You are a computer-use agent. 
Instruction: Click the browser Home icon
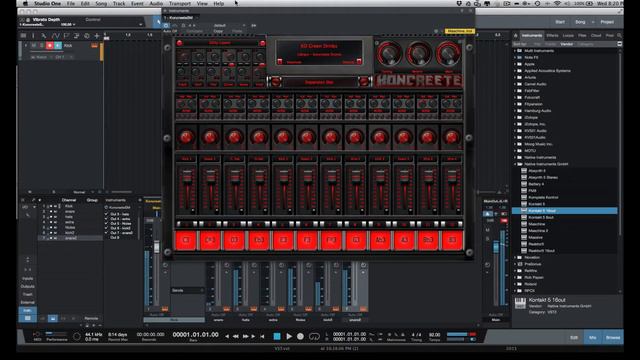pyautogui.click(x=516, y=36)
